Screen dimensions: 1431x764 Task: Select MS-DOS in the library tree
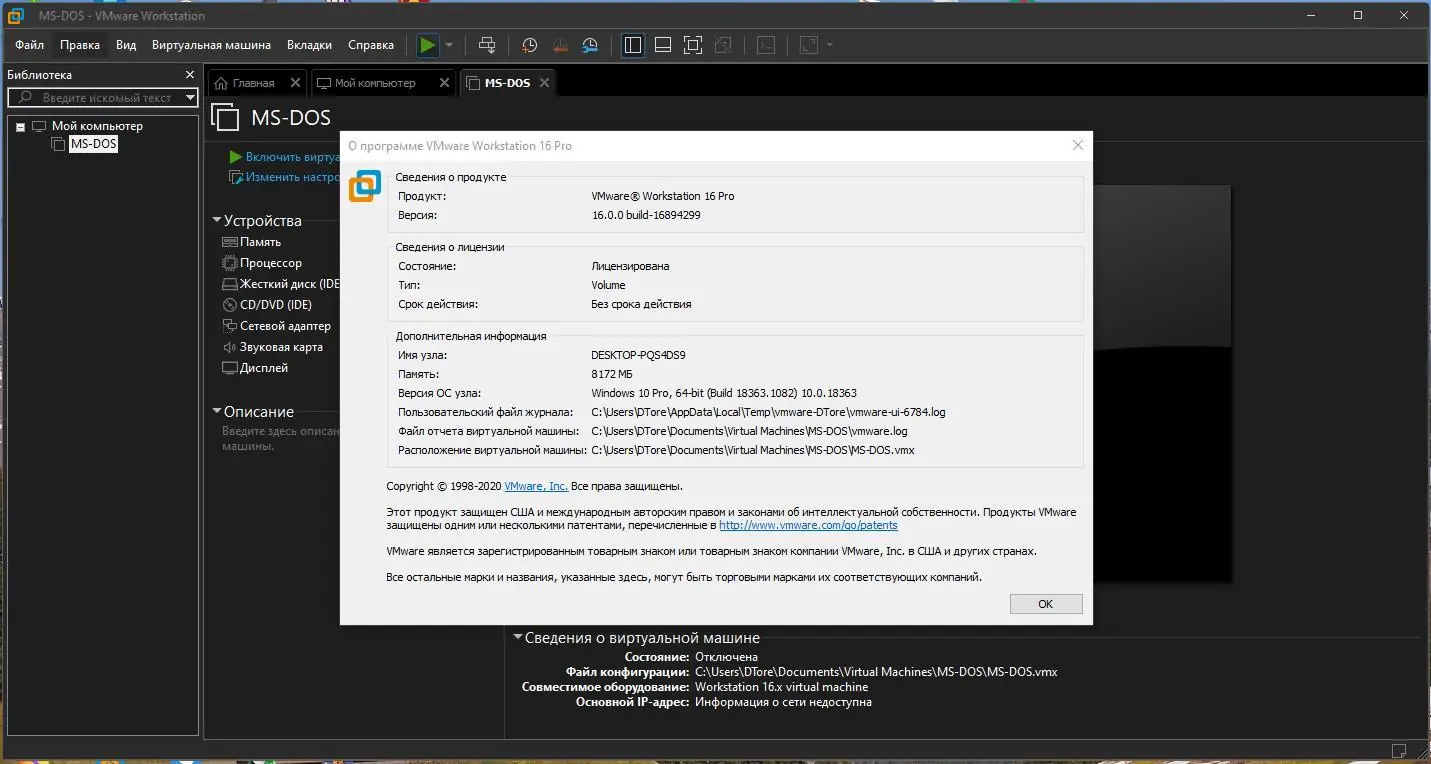tap(93, 144)
